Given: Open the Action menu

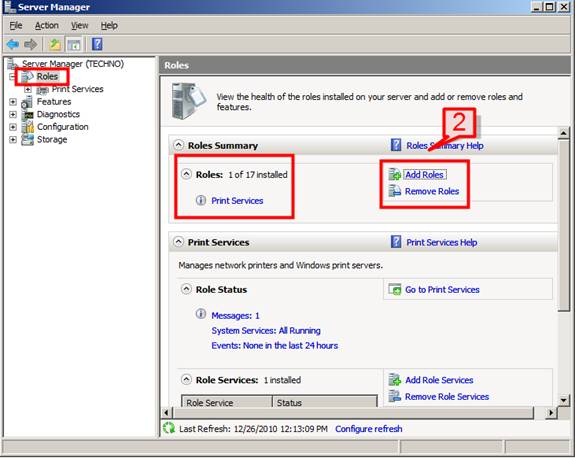Looking at the screenshot, I should (x=47, y=26).
